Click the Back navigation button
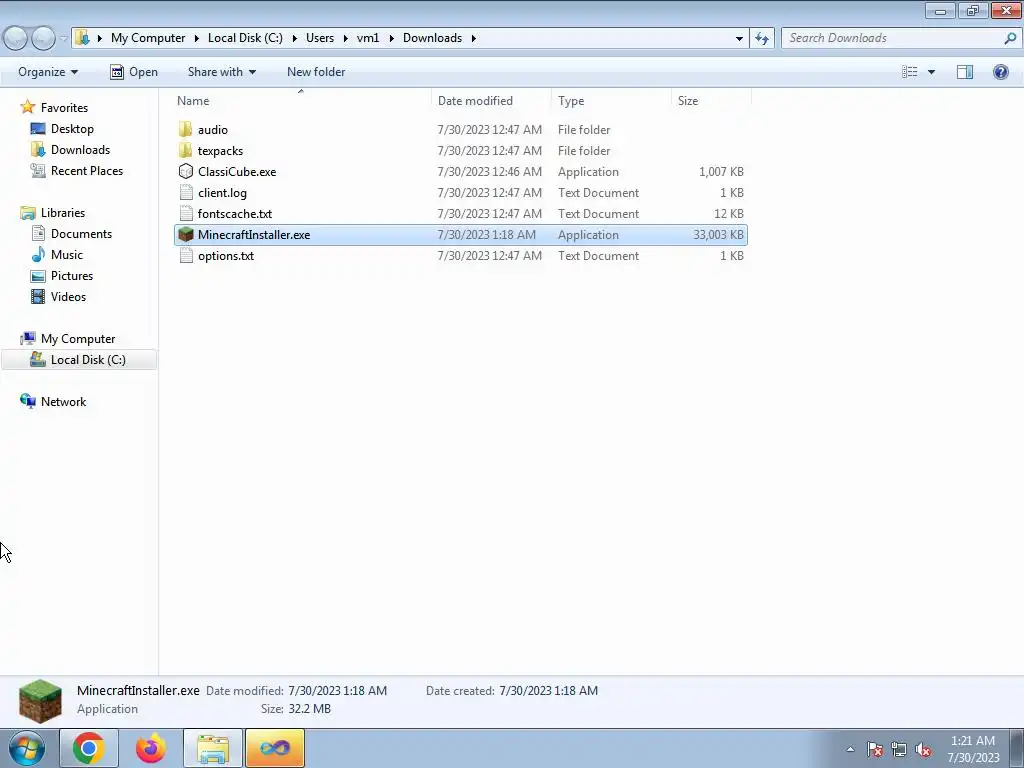1024x768 pixels. [x=16, y=39]
